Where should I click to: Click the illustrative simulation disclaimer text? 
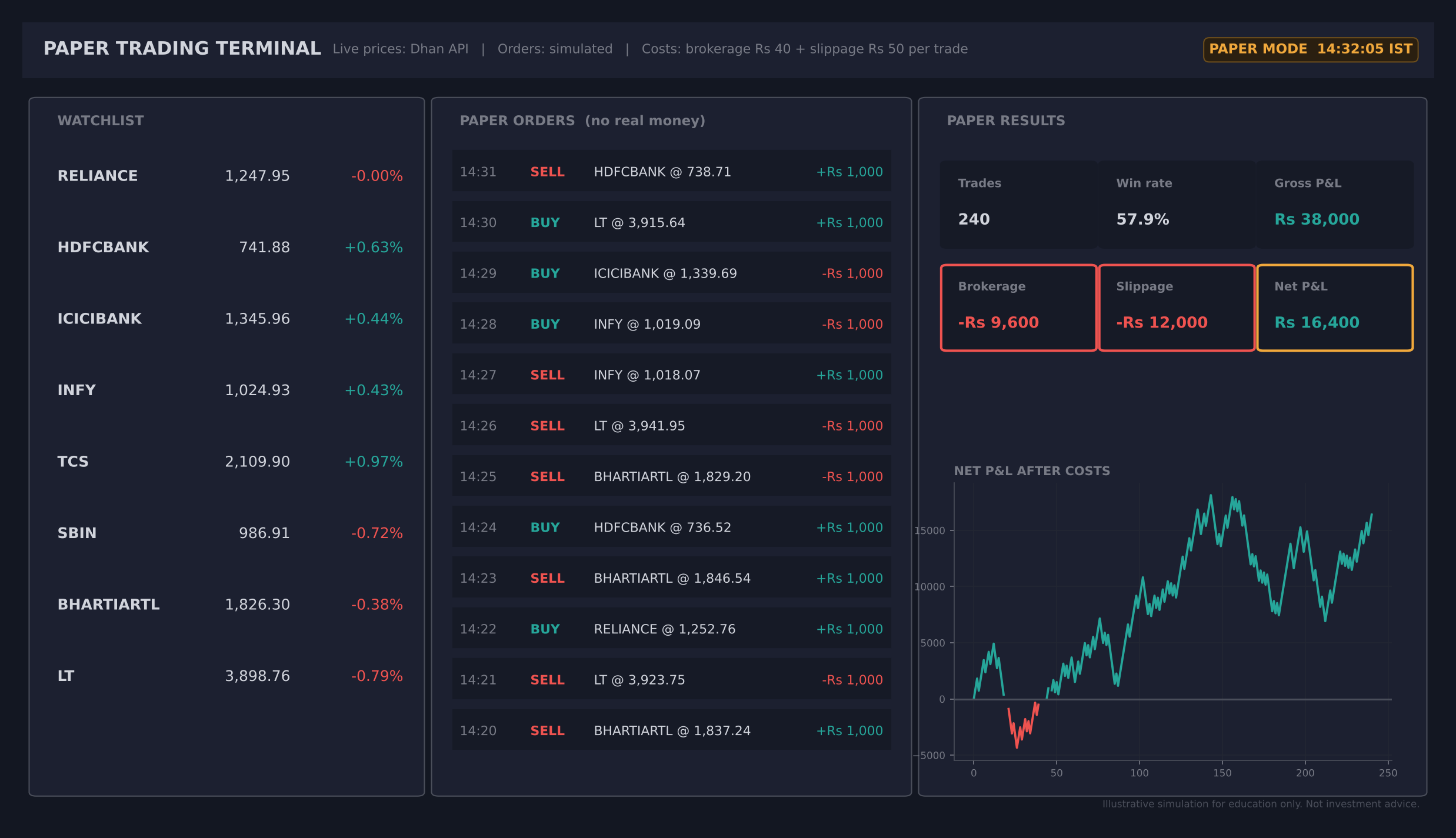[1260, 804]
